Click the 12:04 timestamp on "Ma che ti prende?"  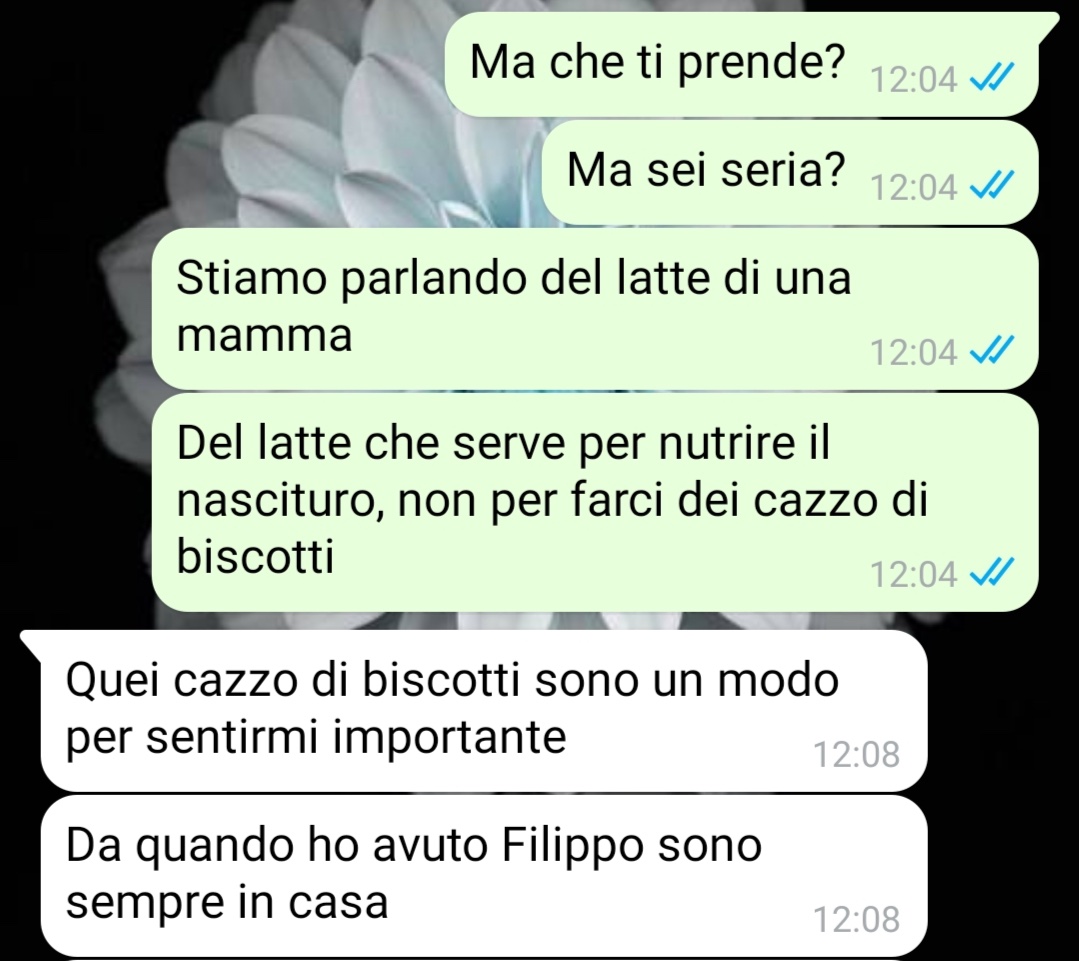click(x=914, y=79)
